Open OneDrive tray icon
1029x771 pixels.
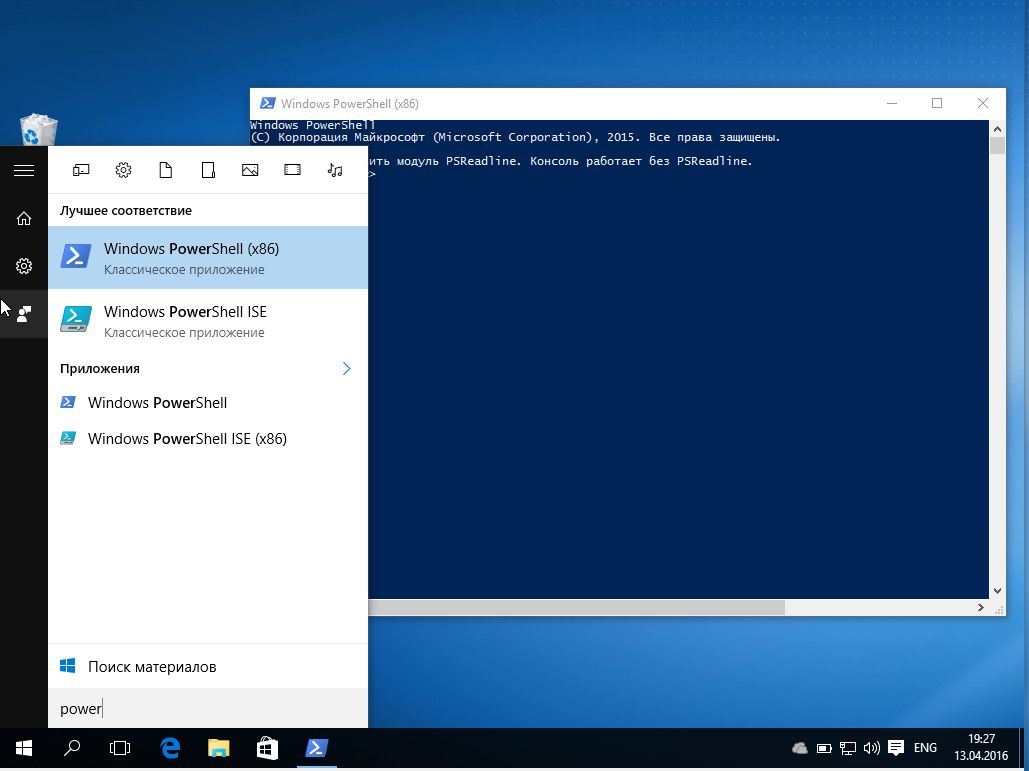pos(799,748)
